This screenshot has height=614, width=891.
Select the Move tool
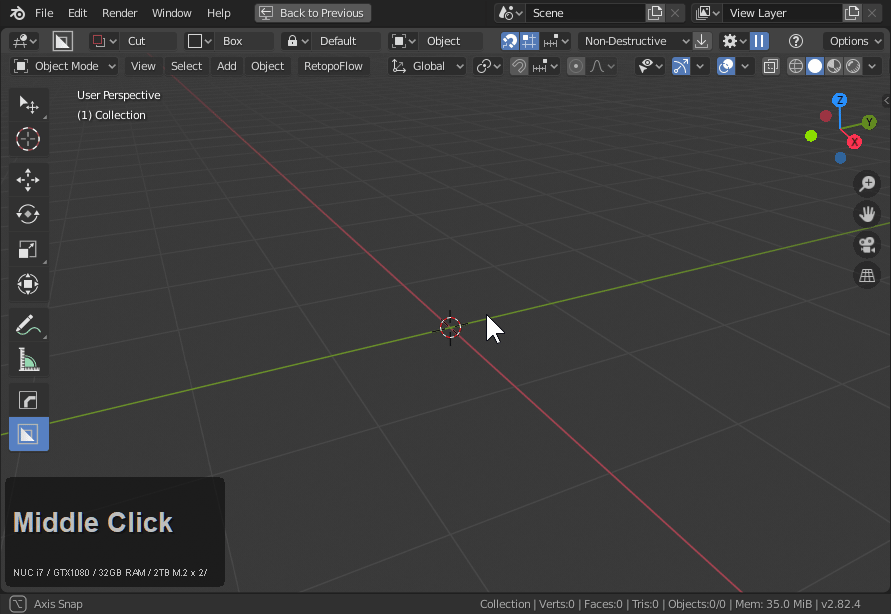click(28, 180)
